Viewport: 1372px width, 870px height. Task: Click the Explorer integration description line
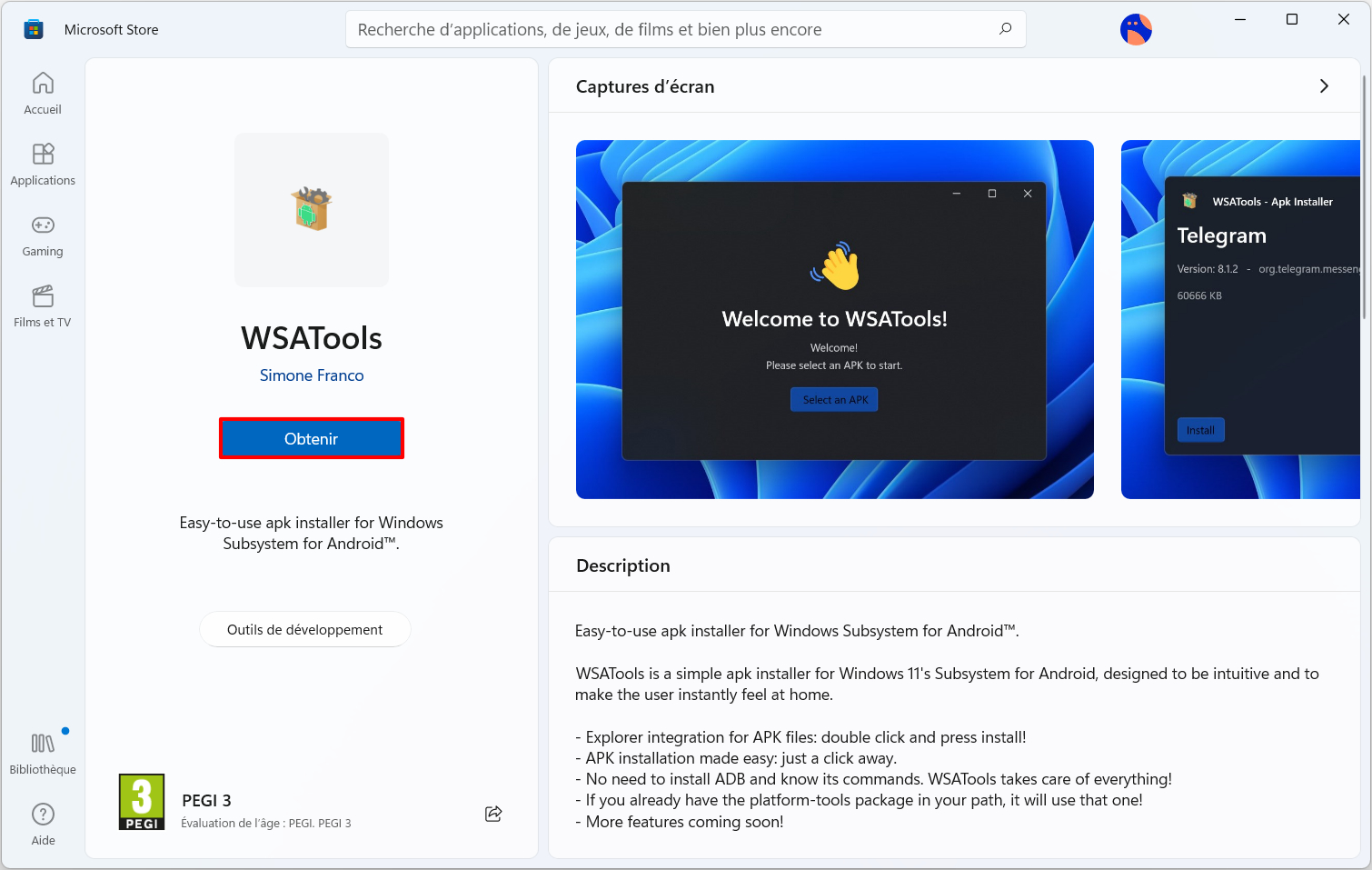click(800, 737)
